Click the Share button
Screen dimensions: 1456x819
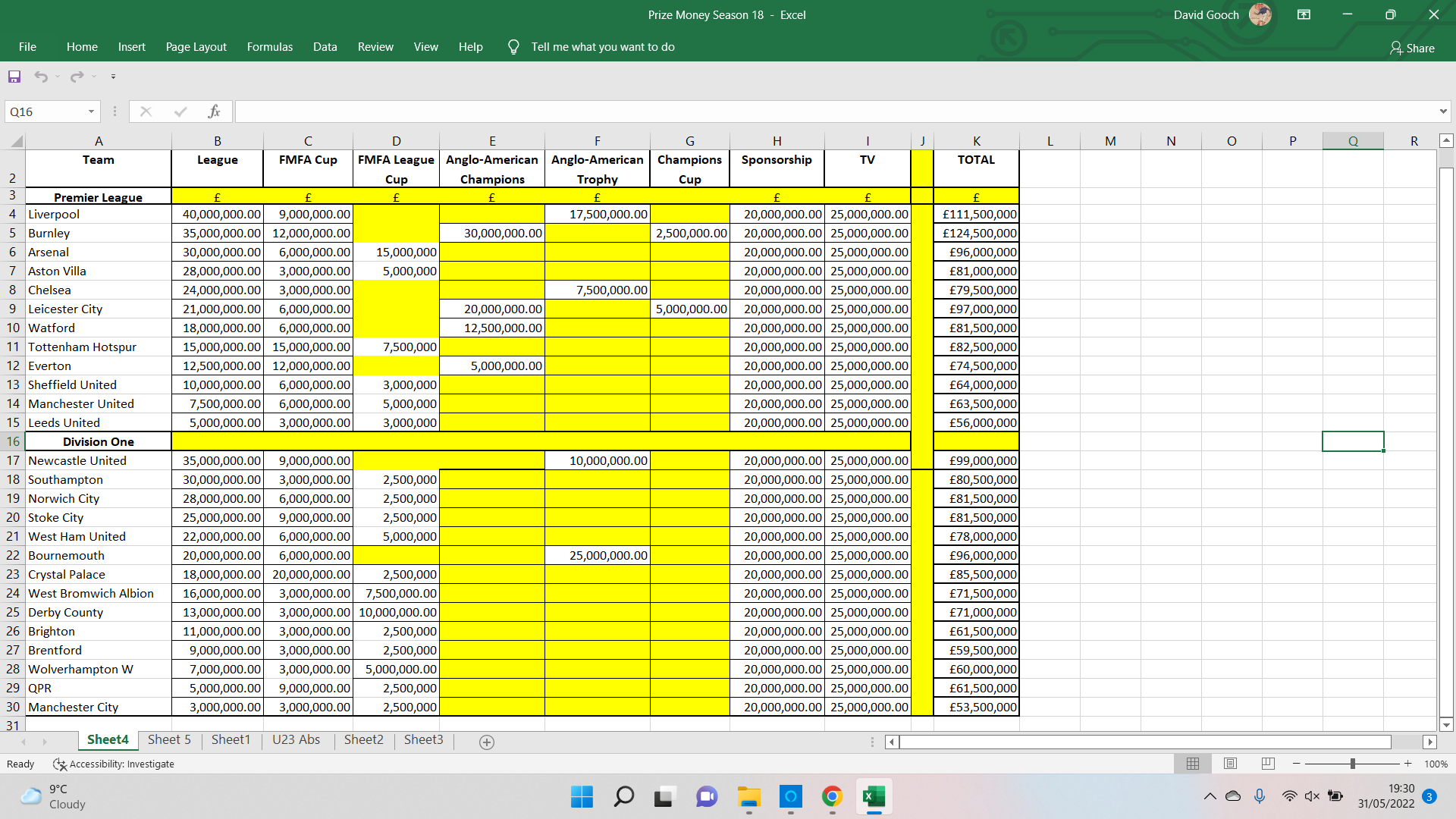click(x=1412, y=48)
